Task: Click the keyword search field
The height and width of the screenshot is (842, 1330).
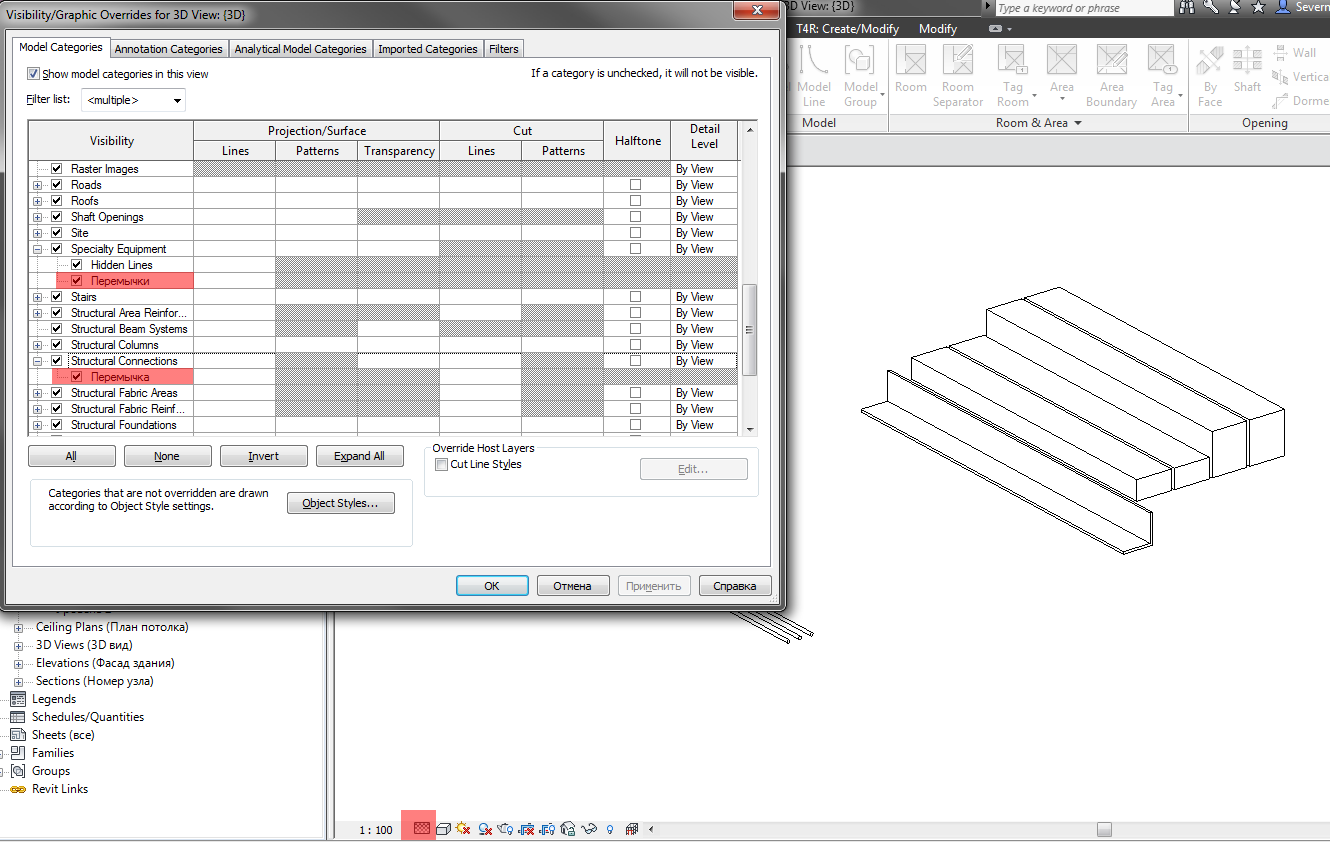Action: [x=1083, y=8]
